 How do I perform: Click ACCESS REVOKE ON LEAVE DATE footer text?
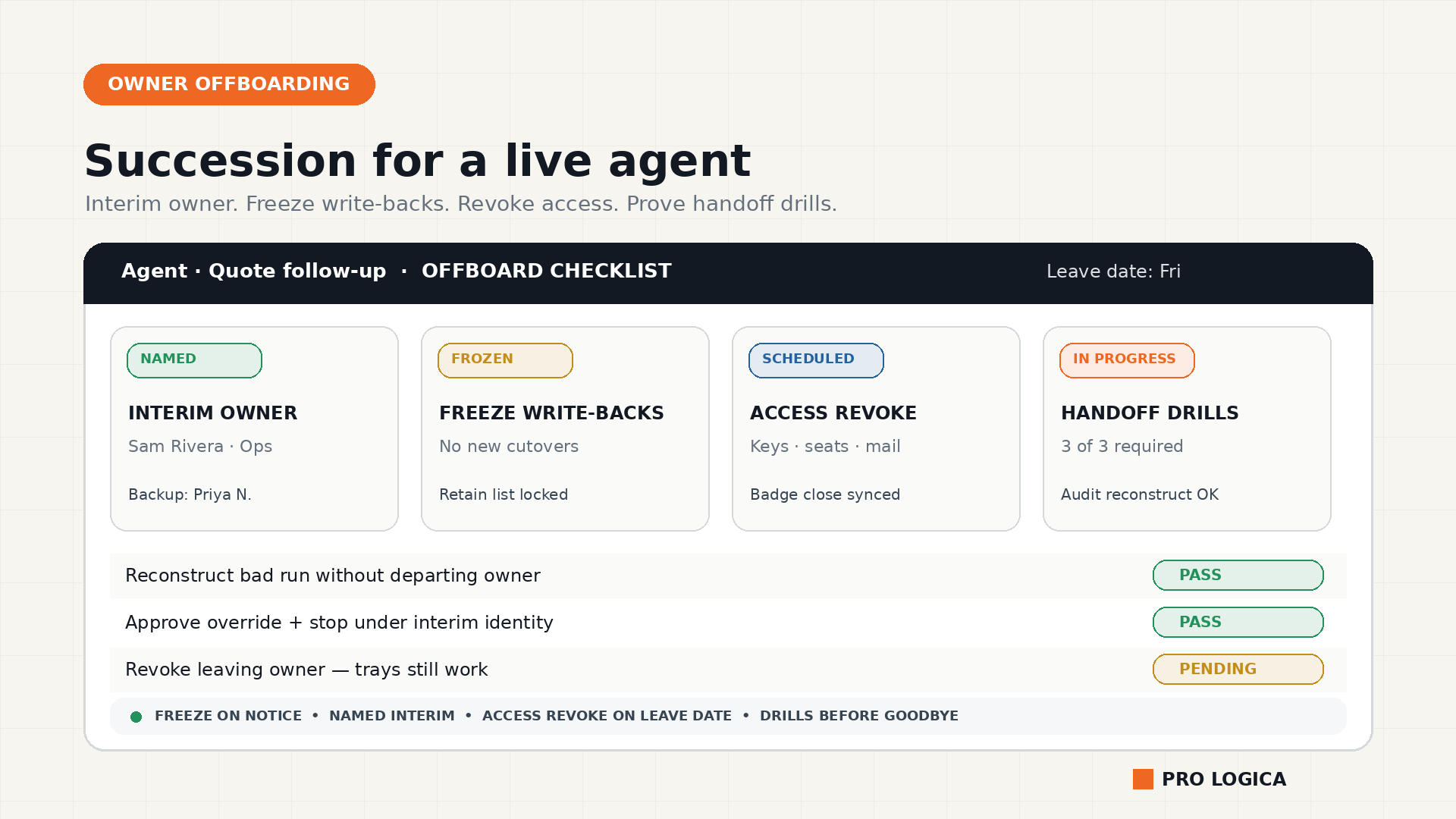(607, 716)
